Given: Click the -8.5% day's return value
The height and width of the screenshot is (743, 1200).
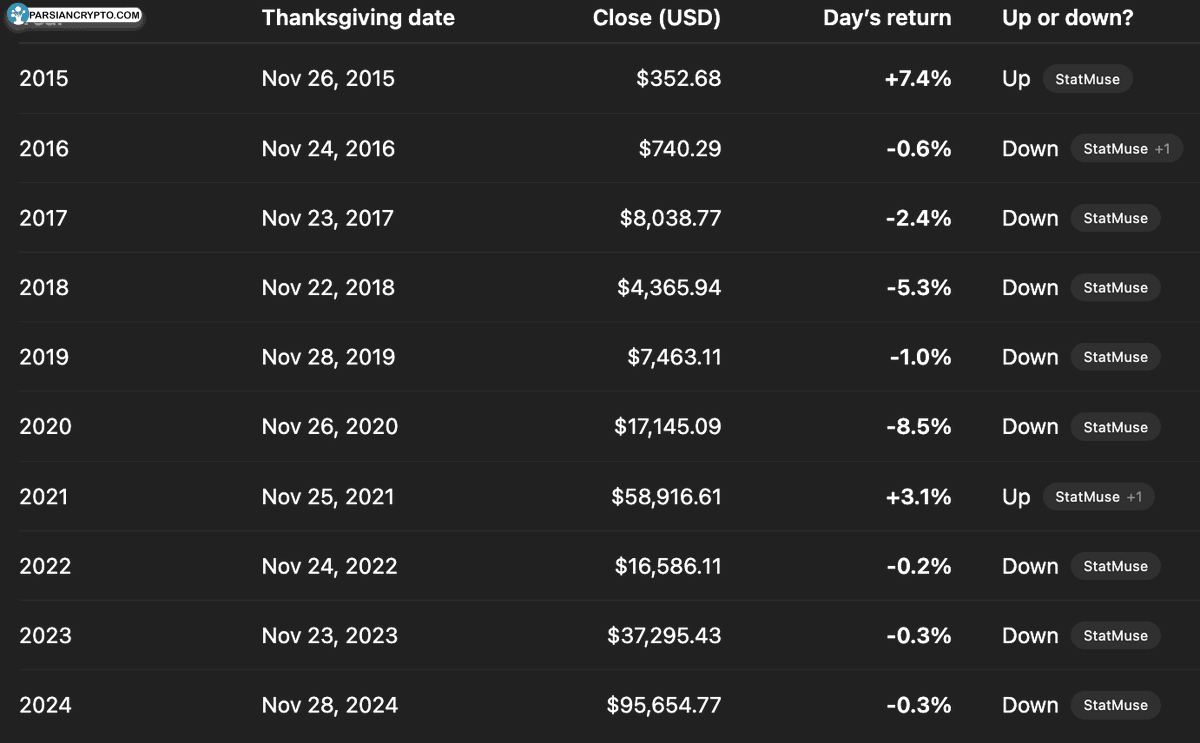Looking at the screenshot, I should [x=918, y=427].
